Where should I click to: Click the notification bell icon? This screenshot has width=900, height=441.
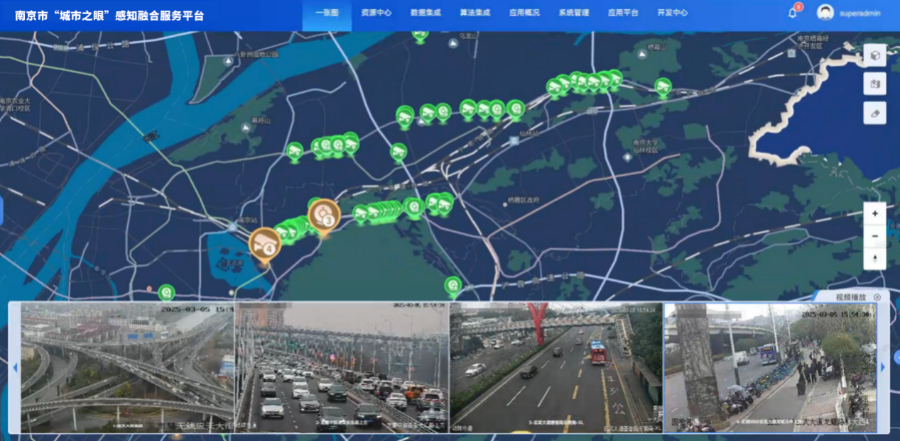pyautogui.click(x=792, y=13)
